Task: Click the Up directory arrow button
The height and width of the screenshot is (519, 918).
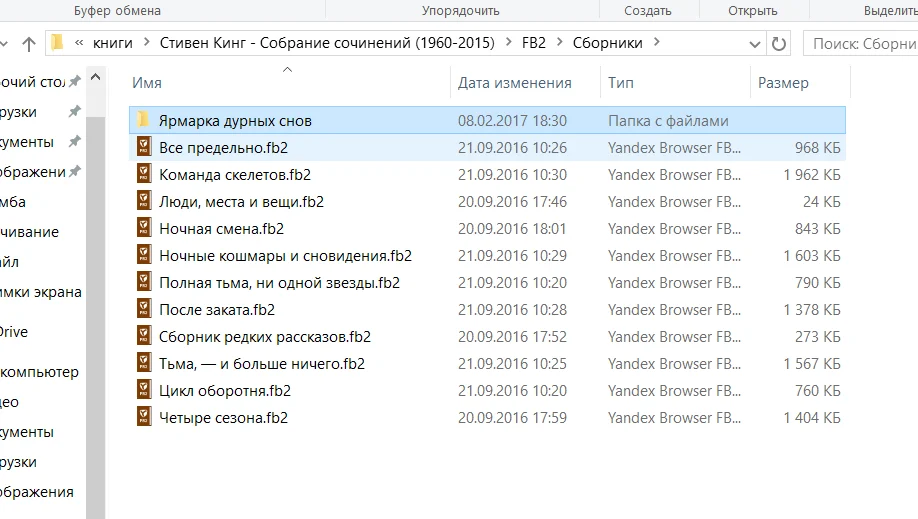Action: [x=29, y=44]
